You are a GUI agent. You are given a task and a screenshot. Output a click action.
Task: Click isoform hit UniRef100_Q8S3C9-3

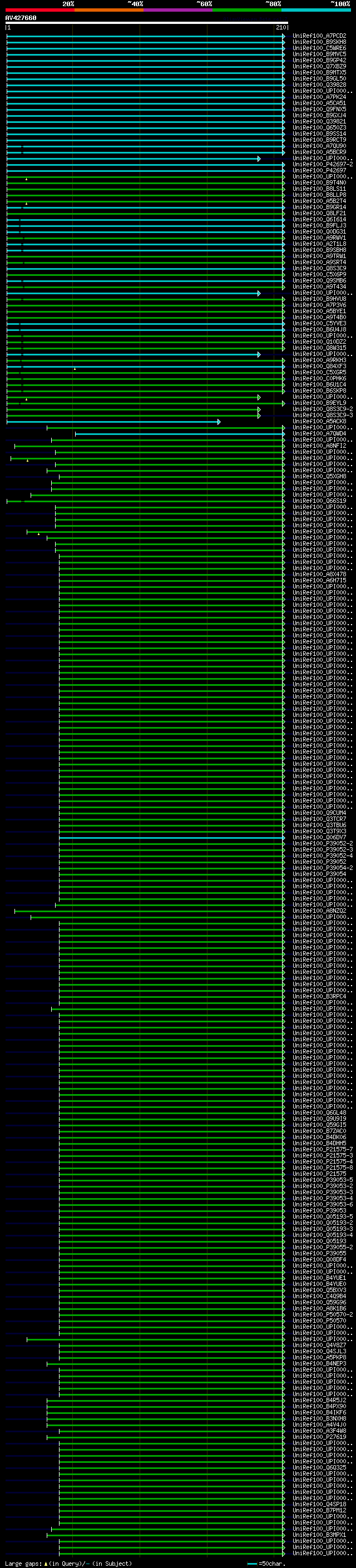pos(323,415)
